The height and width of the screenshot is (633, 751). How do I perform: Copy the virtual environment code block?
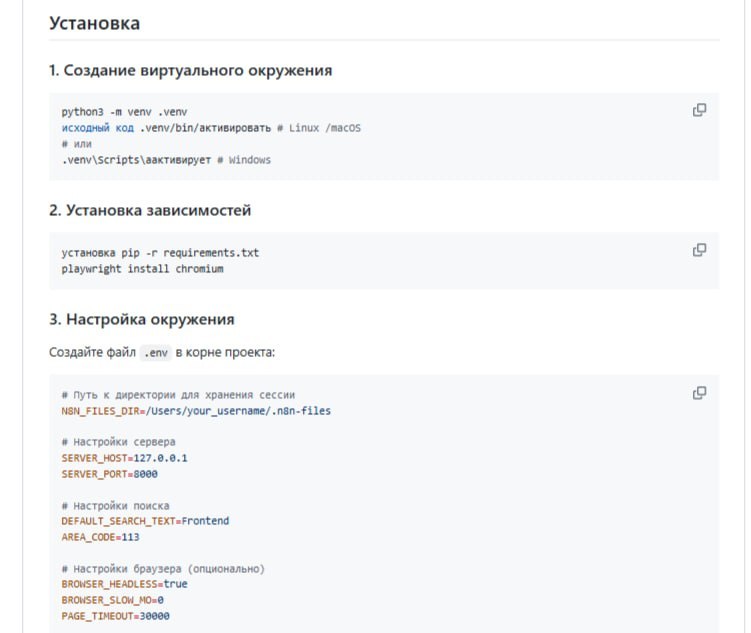pos(699,110)
